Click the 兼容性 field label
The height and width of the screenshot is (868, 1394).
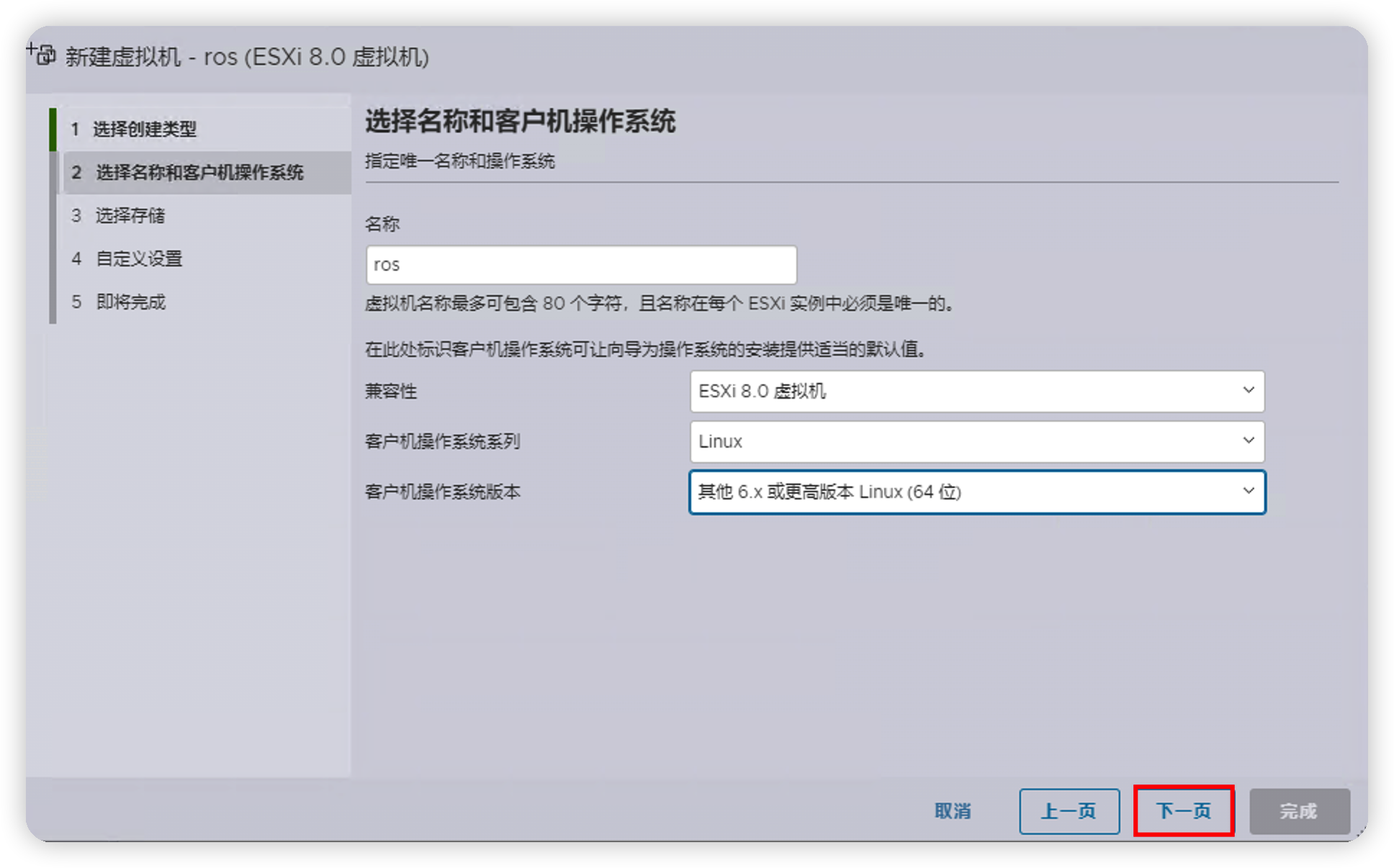(x=391, y=392)
